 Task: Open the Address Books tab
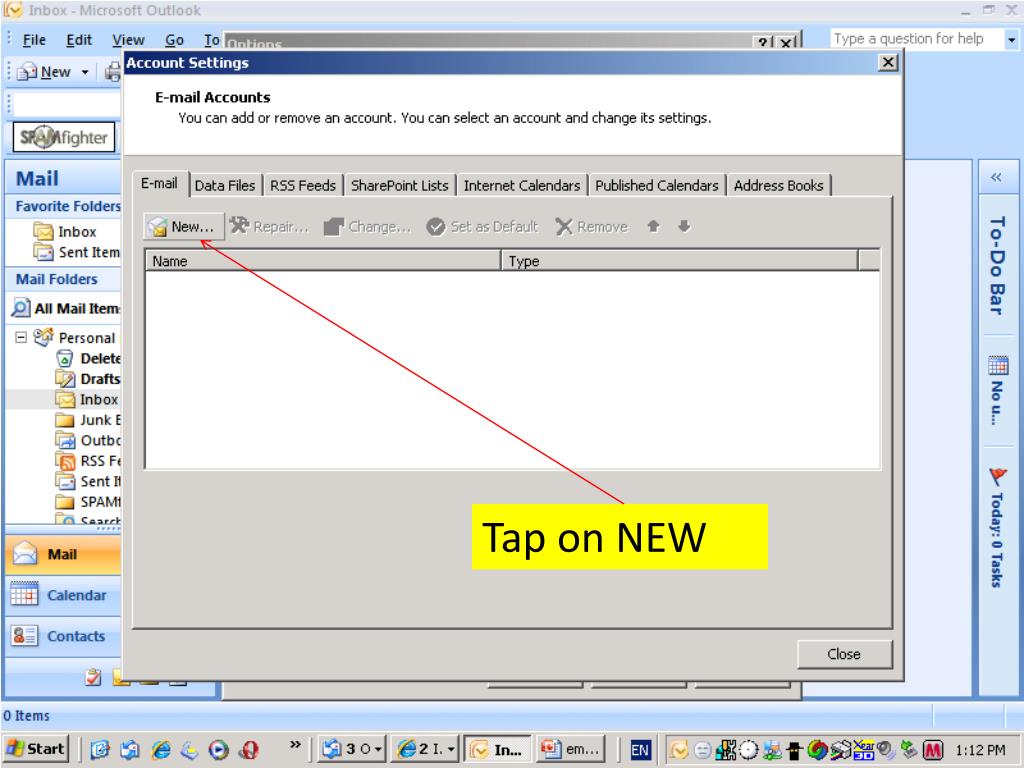coord(778,185)
